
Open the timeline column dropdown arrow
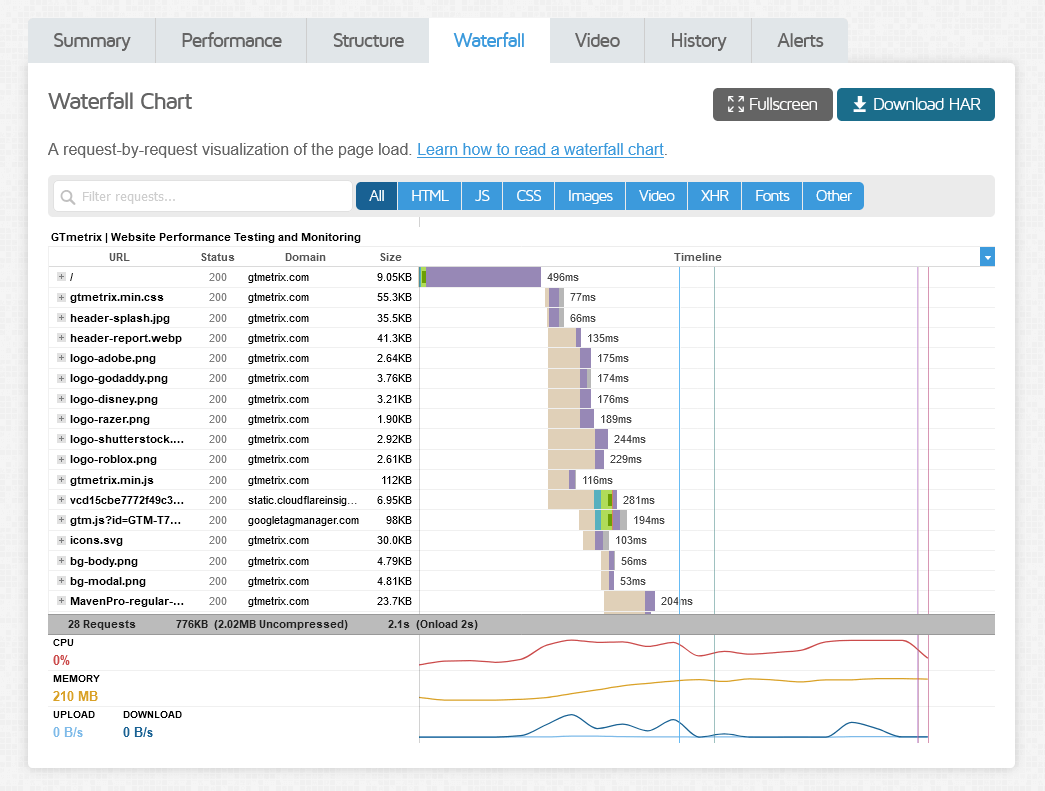(x=987, y=257)
